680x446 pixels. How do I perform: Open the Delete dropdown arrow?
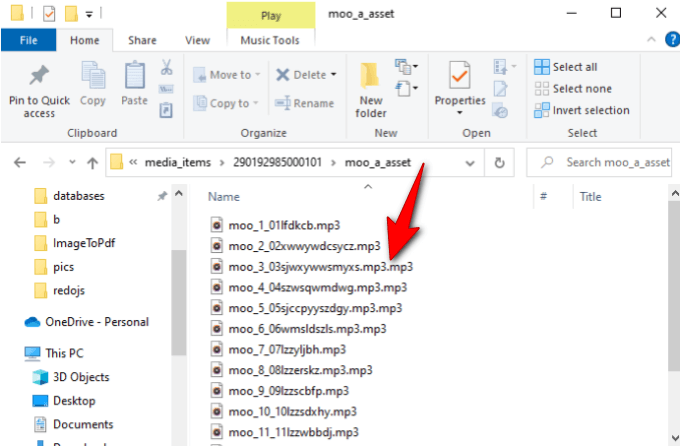click(x=333, y=75)
